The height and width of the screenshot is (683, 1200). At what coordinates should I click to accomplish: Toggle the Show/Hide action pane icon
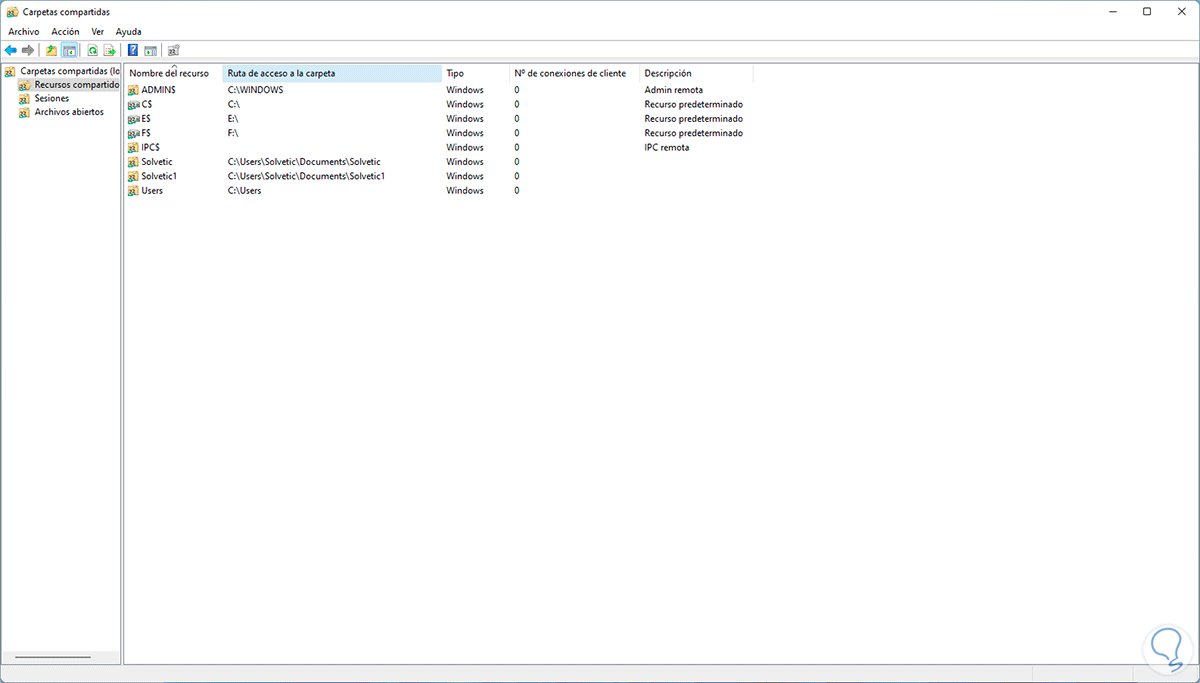click(150, 50)
